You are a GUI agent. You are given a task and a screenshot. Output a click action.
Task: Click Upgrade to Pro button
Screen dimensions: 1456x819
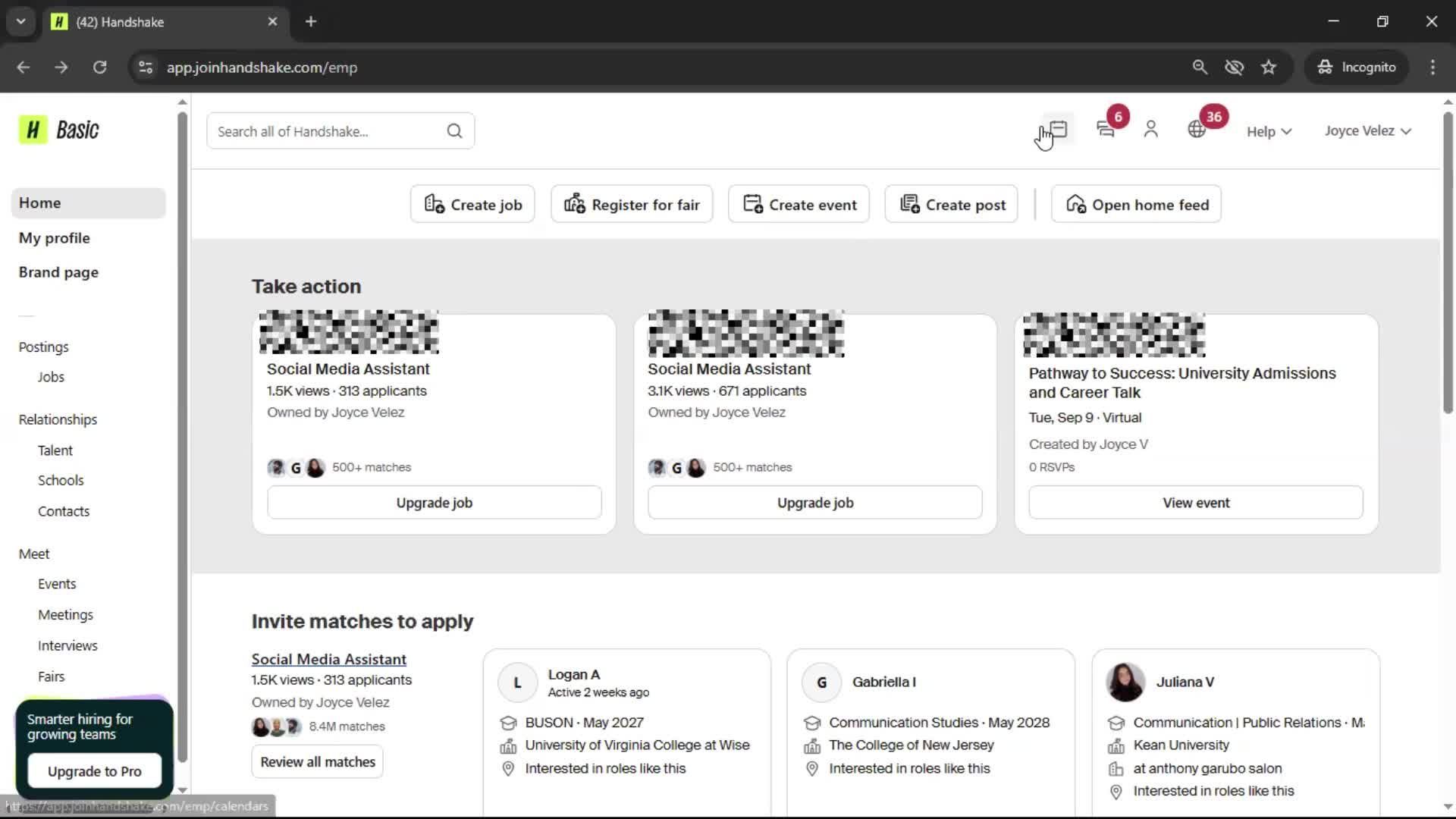click(x=94, y=771)
